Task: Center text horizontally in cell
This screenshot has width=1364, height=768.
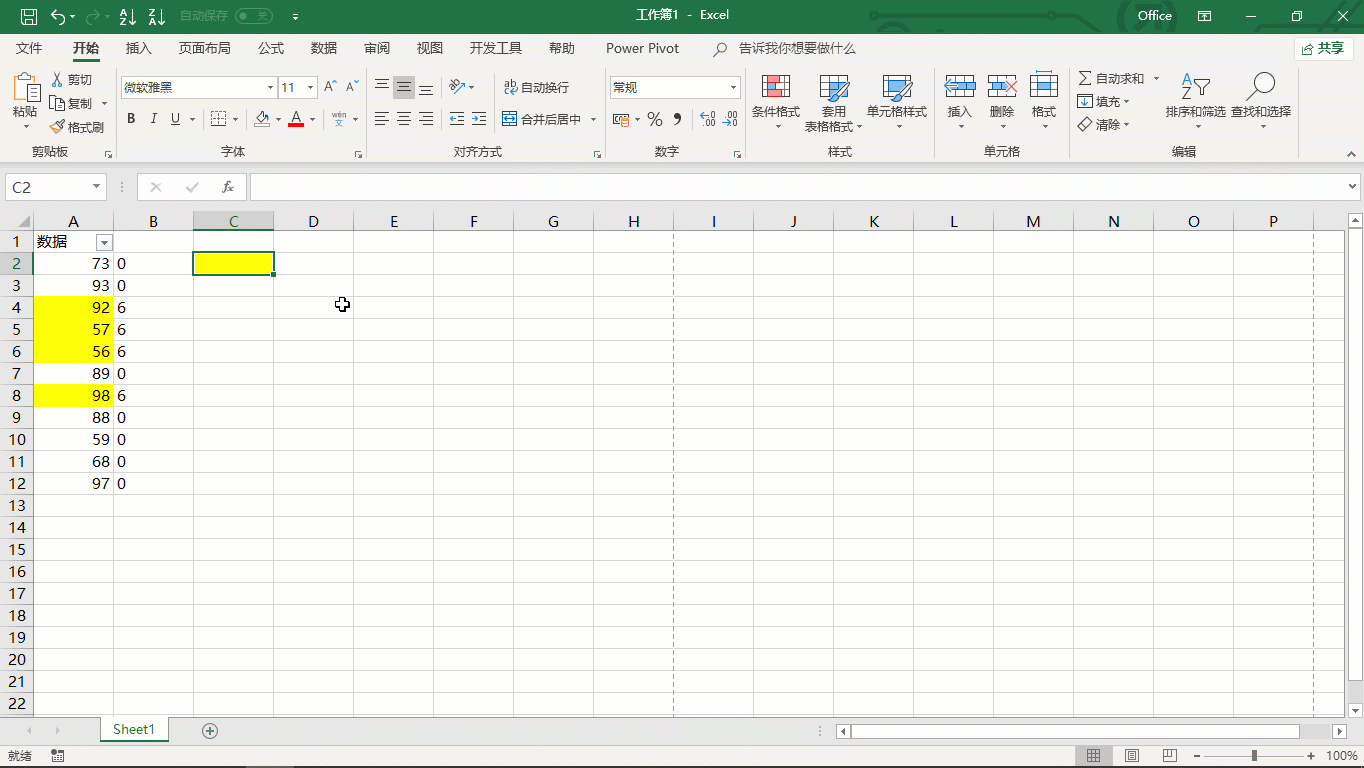Action: click(404, 119)
